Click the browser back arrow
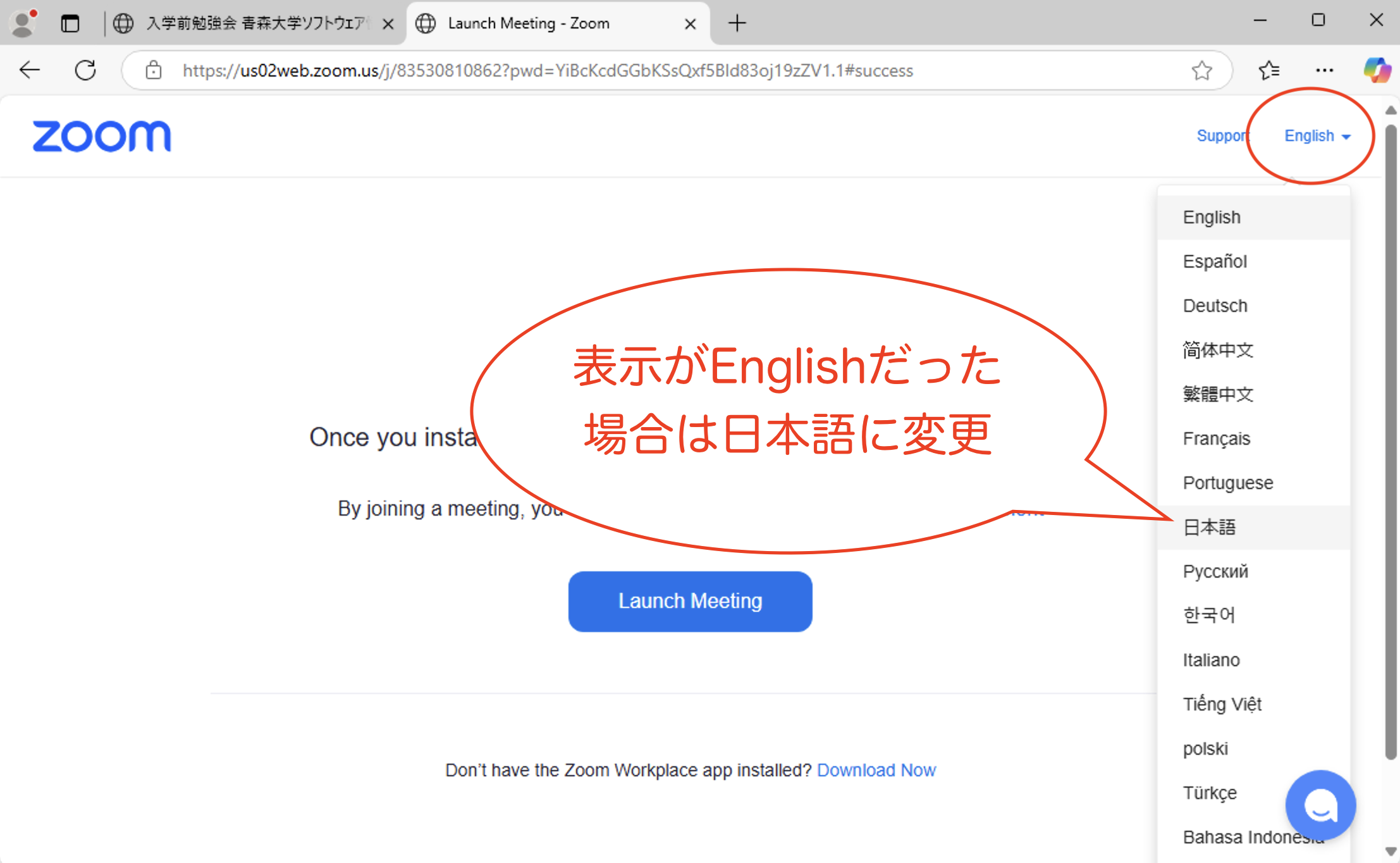This screenshot has height=863, width=1400. [x=30, y=70]
